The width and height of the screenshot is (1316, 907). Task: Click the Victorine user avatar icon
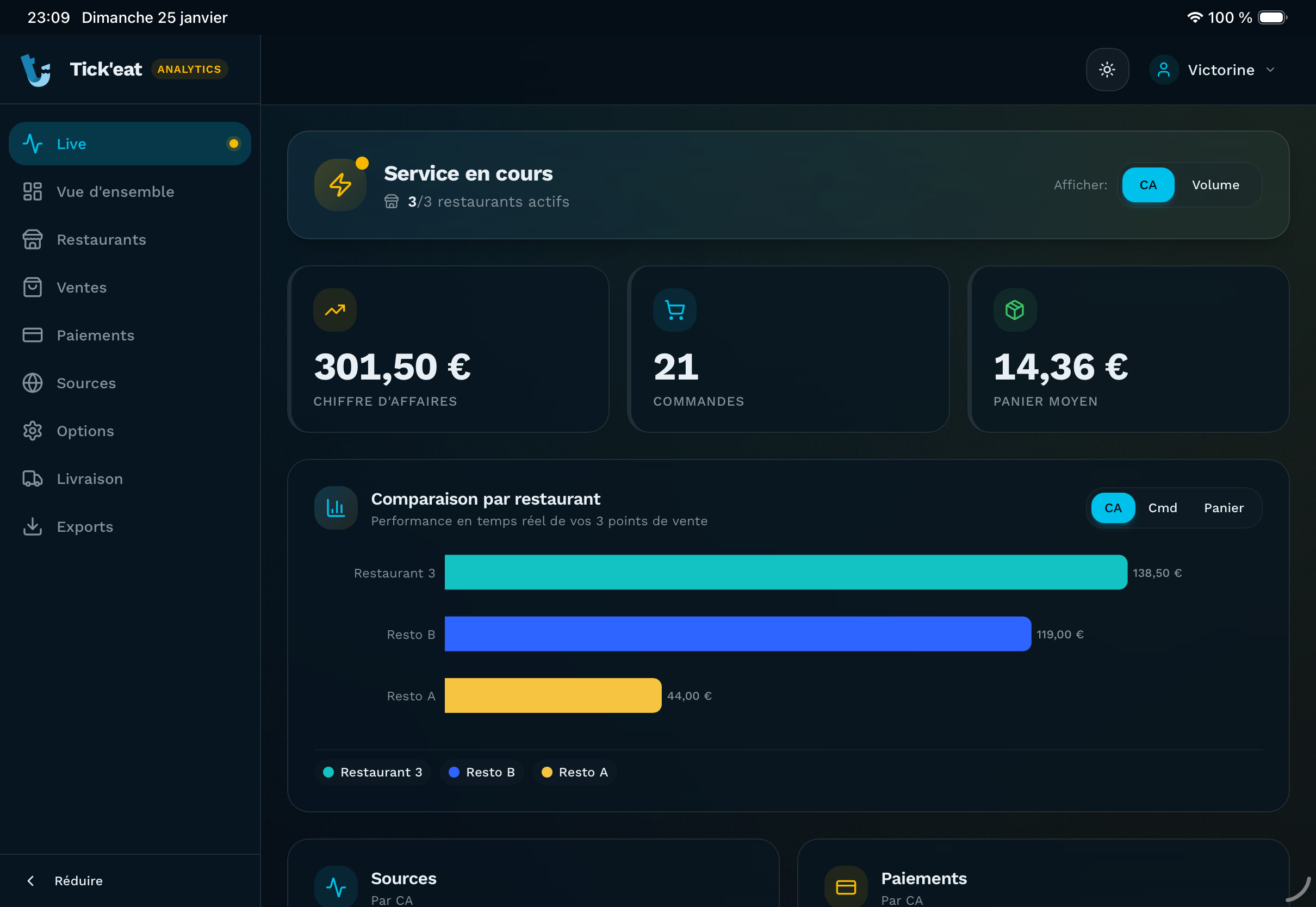tap(1163, 70)
